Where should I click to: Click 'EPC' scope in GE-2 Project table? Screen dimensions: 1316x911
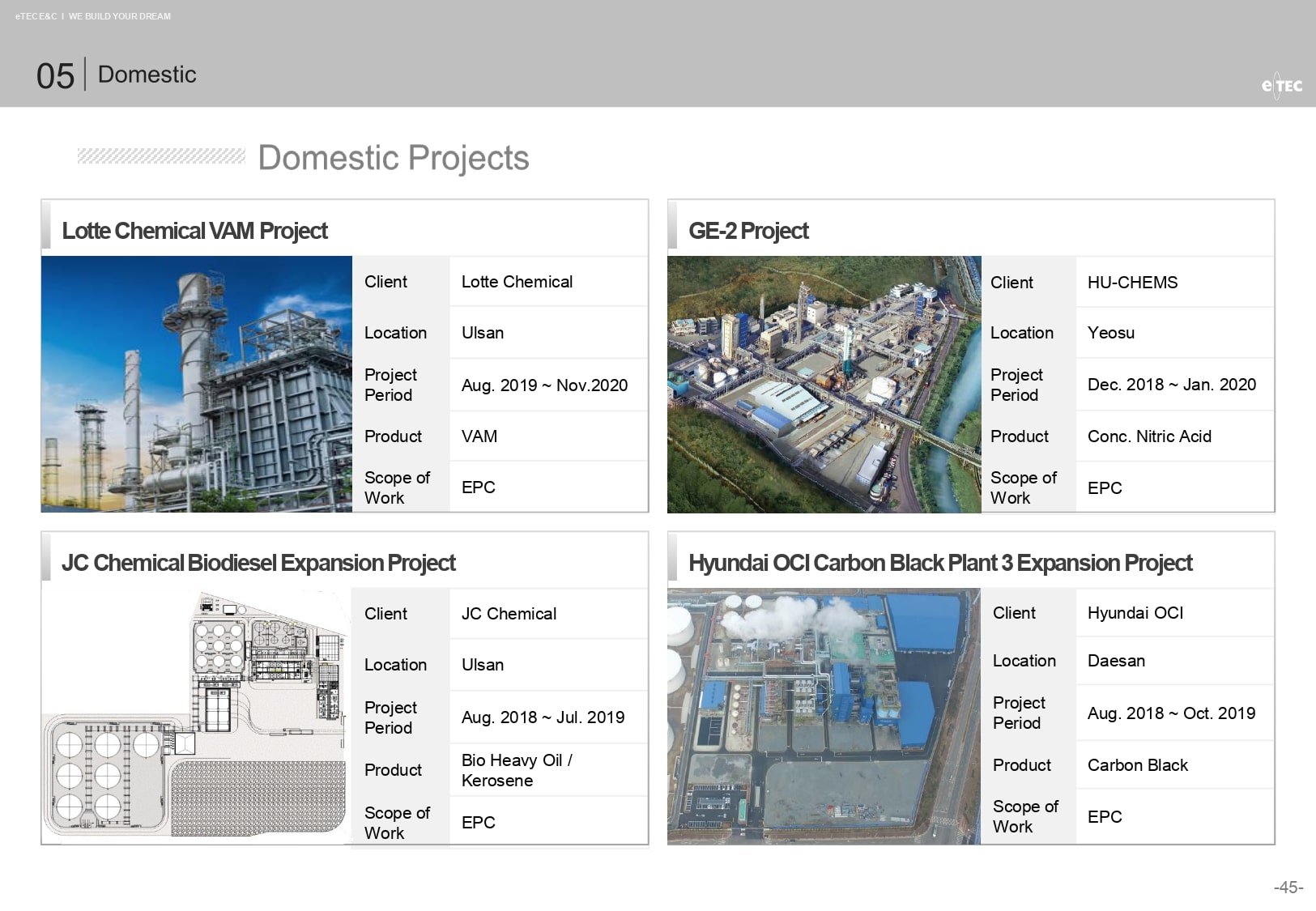[x=1105, y=488]
